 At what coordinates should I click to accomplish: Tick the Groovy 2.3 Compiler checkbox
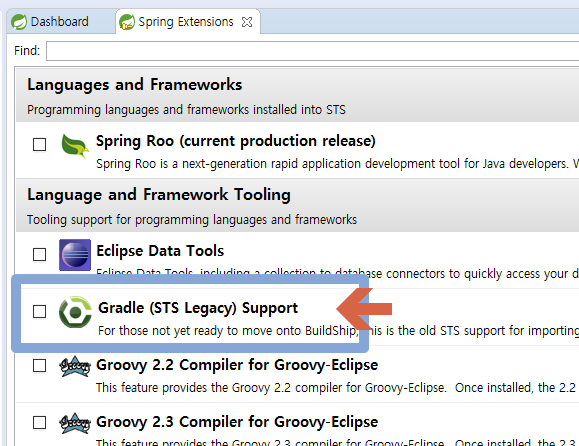pyautogui.click(x=40, y=422)
